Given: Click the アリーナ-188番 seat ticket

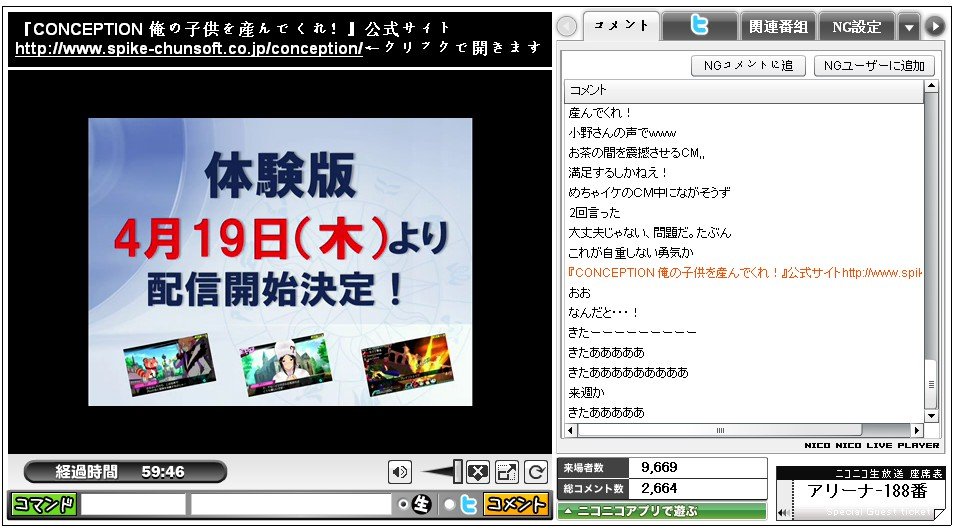Looking at the screenshot, I should tap(860, 493).
